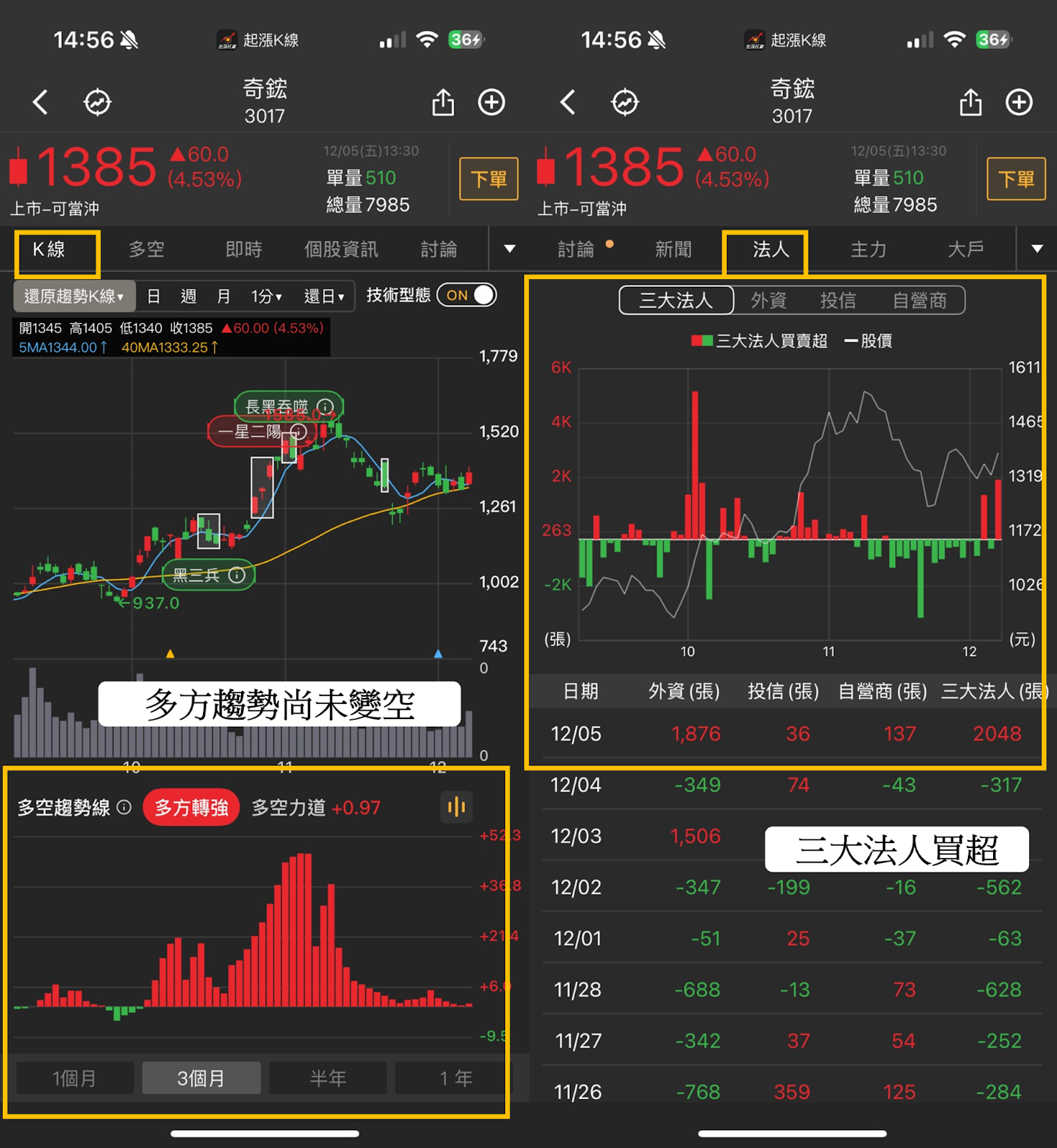Tap the red 多方轉強 badge
1057x1148 pixels.
(191, 808)
